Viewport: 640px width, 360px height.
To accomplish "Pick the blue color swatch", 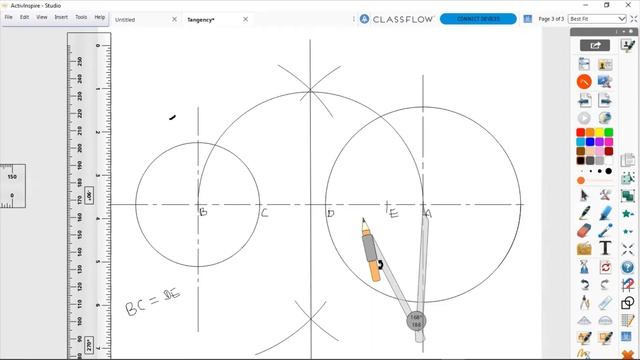I will coord(590,142).
